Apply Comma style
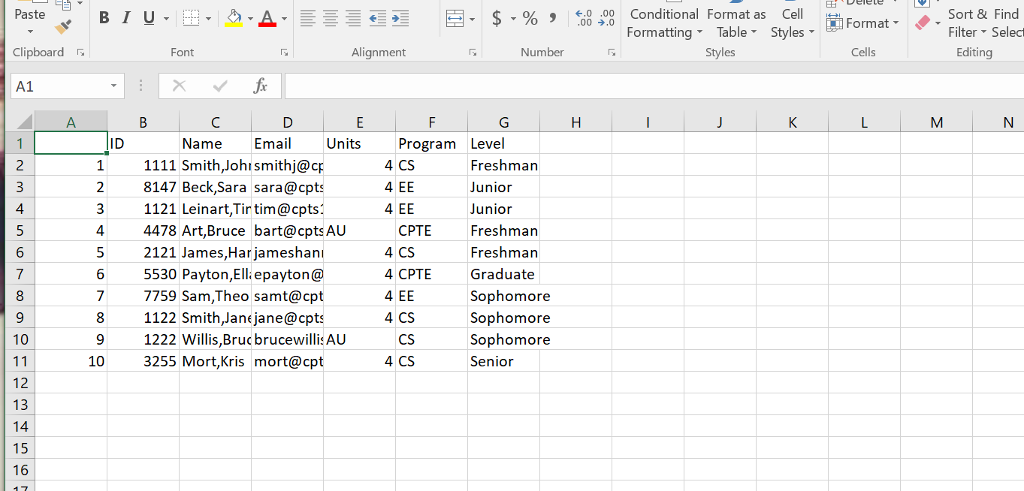The image size is (1024, 491). (x=552, y=18)
